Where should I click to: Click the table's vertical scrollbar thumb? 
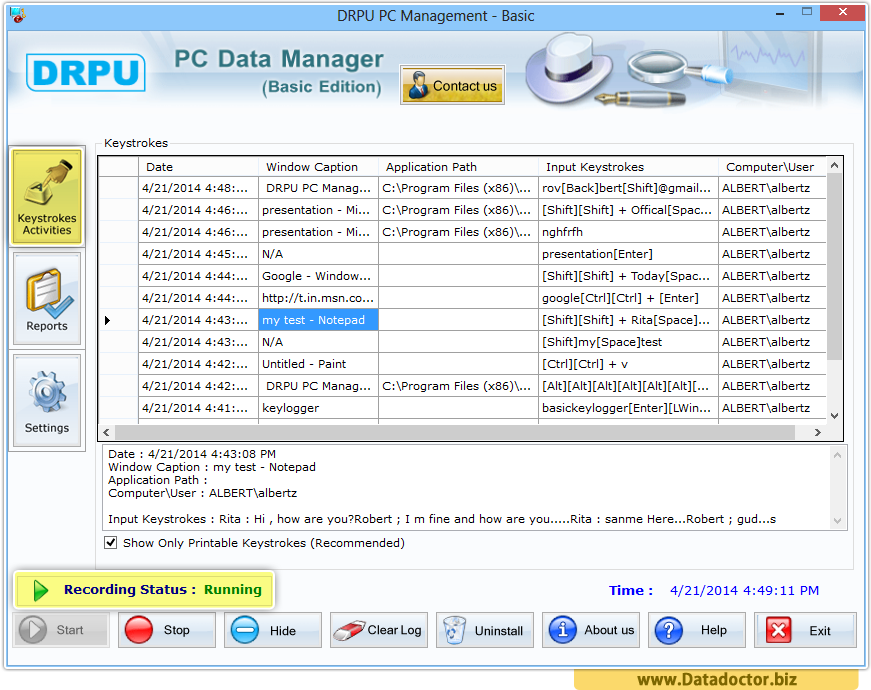tap(834, 266)
